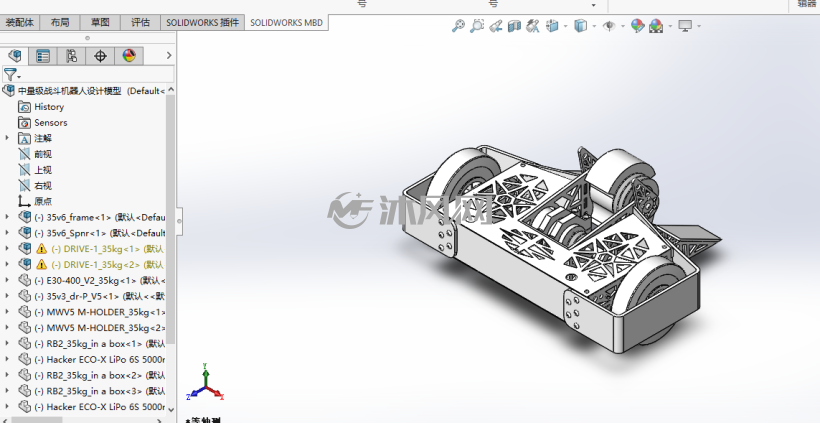Open the 草图 ribbon tab
The image size is (820, 423).
[100, 22]
